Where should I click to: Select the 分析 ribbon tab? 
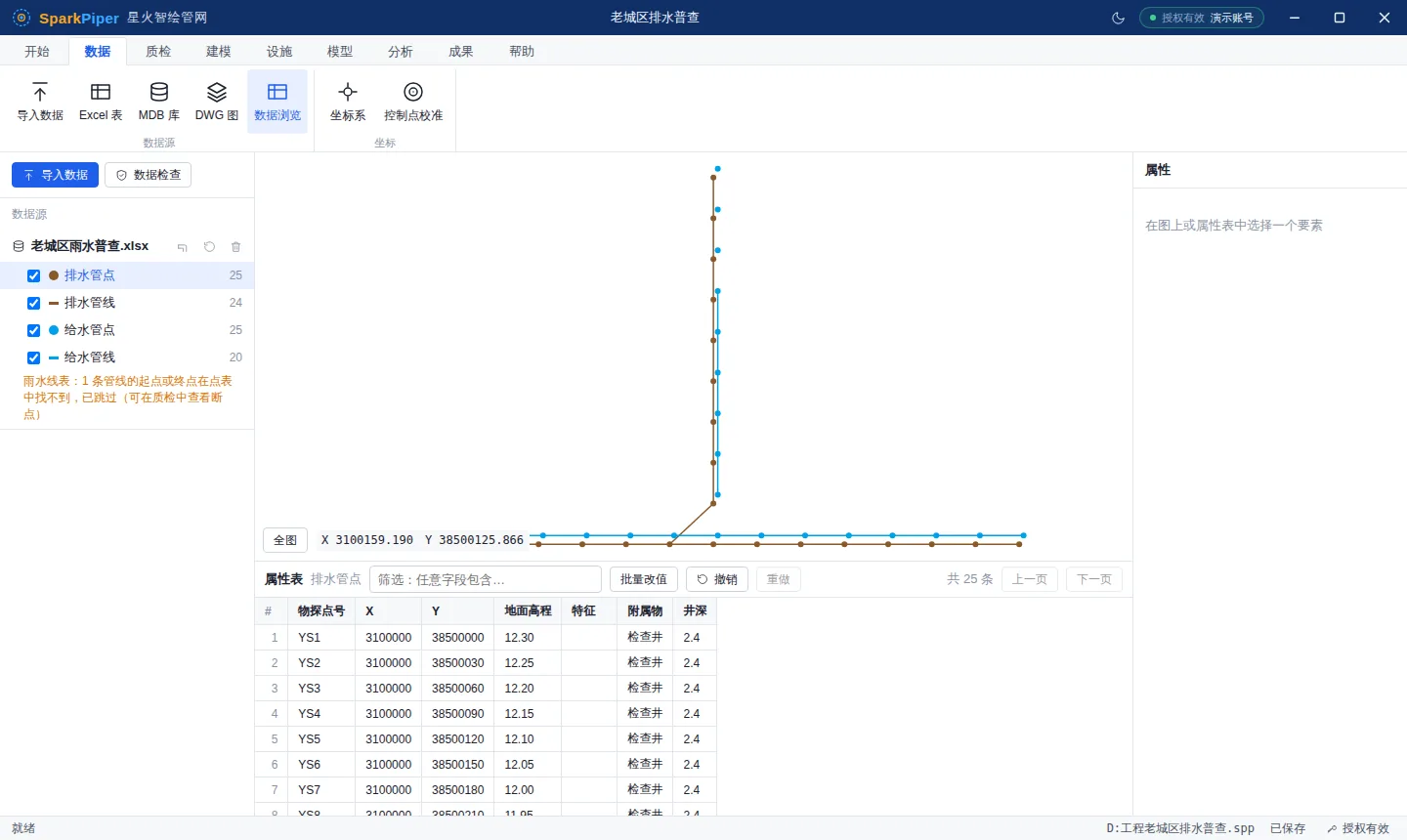tap(401, 52)
